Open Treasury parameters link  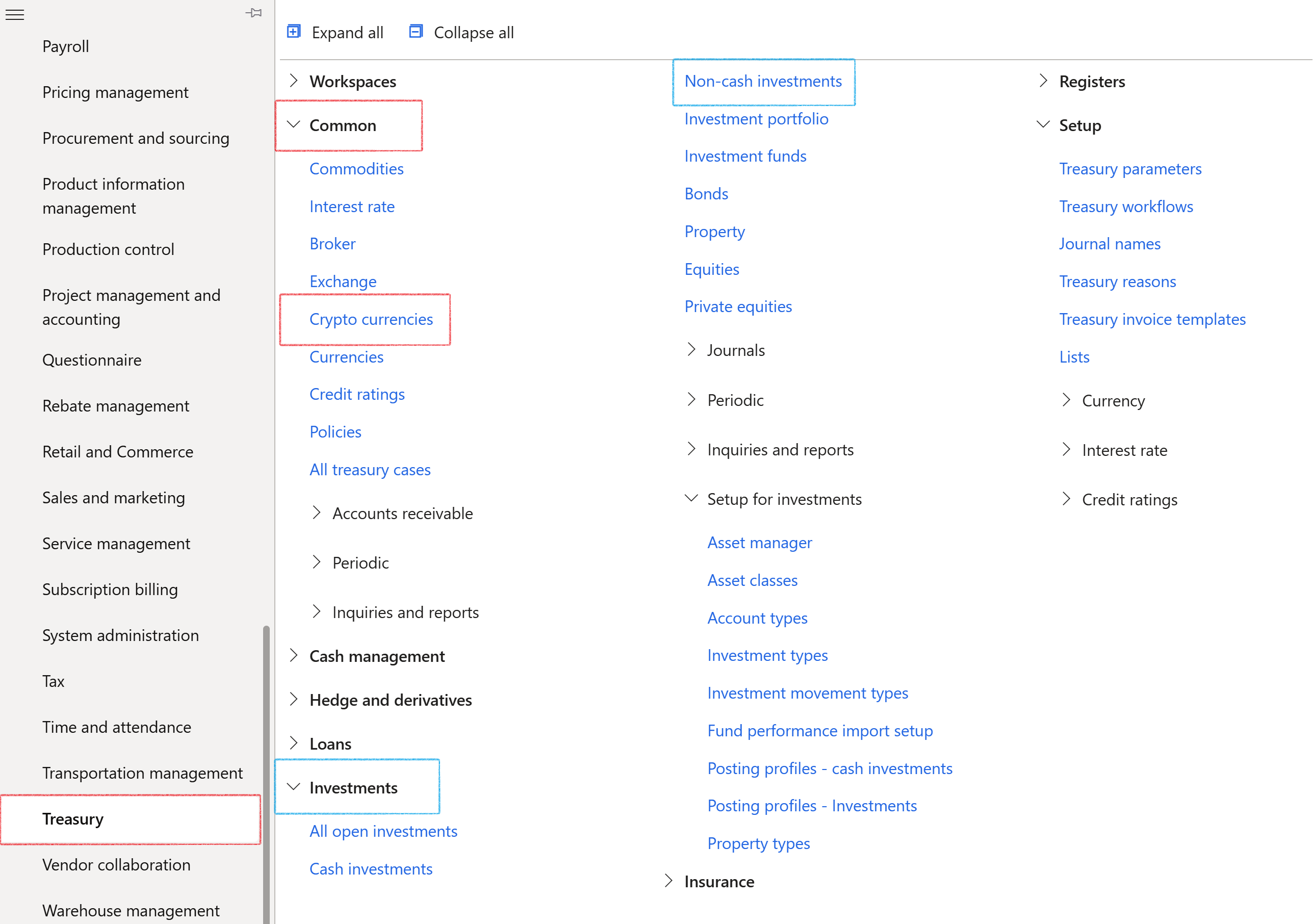pyautogui.click(x=1130, y=169)
